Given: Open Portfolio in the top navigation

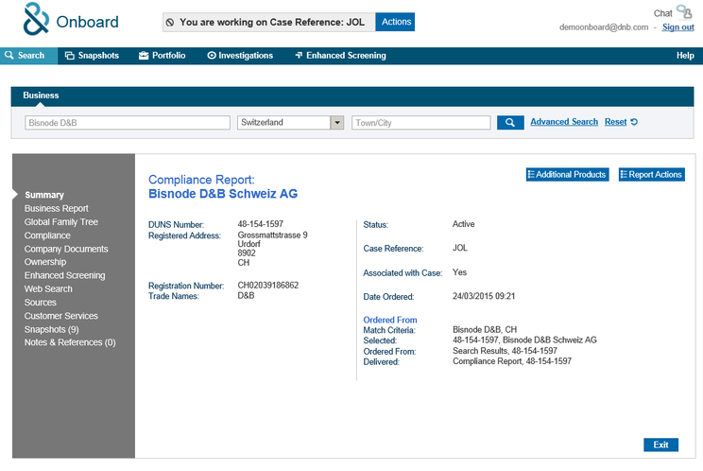Looking at the screenshot, I should 162,56.
